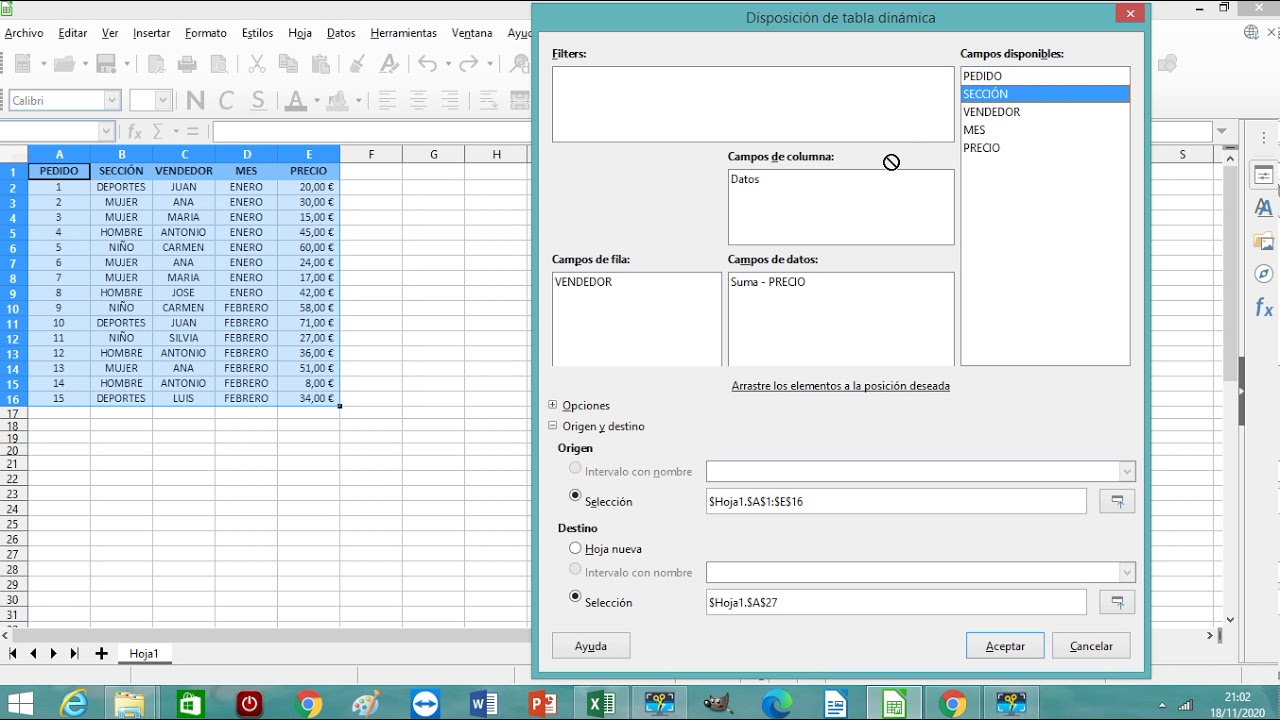This screenshot has width=1280, height=720.
Task: Click the align right icon
Action: pos(450,100)
